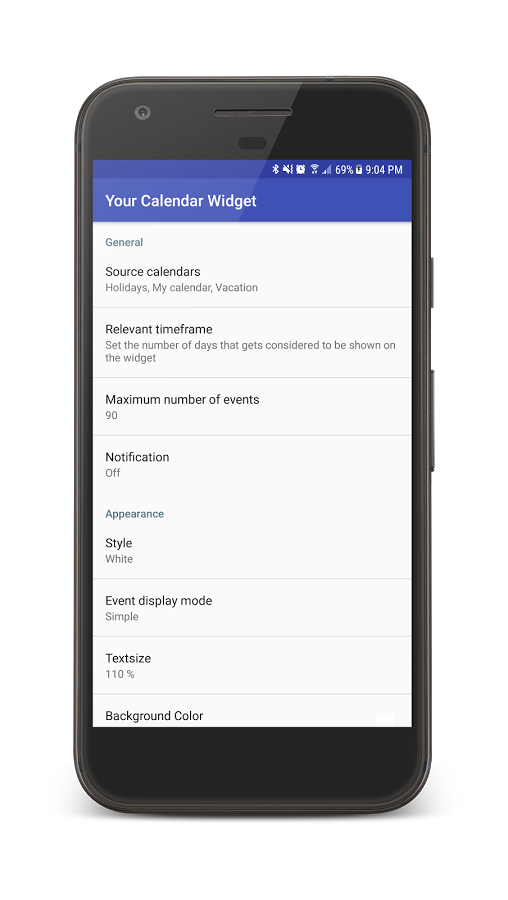
Task: Adjust Textsize setting at 110 %
Action: pos(252,665)
